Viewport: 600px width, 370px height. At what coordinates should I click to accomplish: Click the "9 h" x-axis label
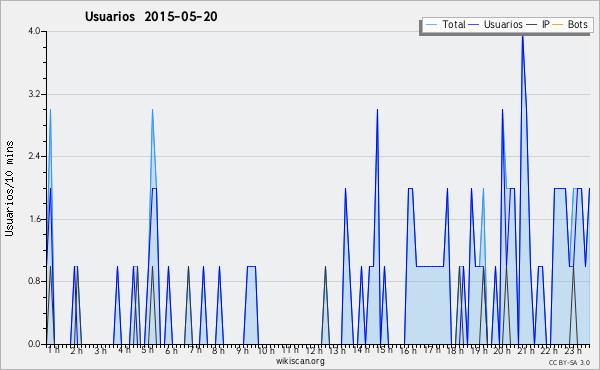242,350
